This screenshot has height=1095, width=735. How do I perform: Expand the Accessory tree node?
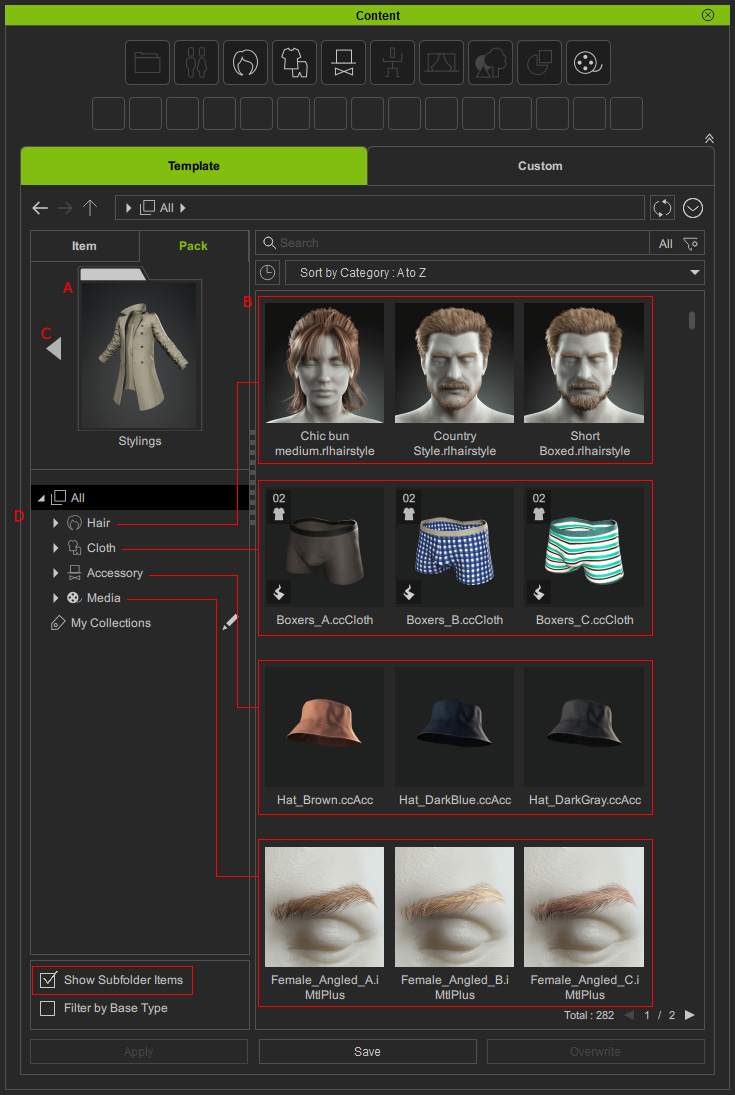(x=56, y=573)
